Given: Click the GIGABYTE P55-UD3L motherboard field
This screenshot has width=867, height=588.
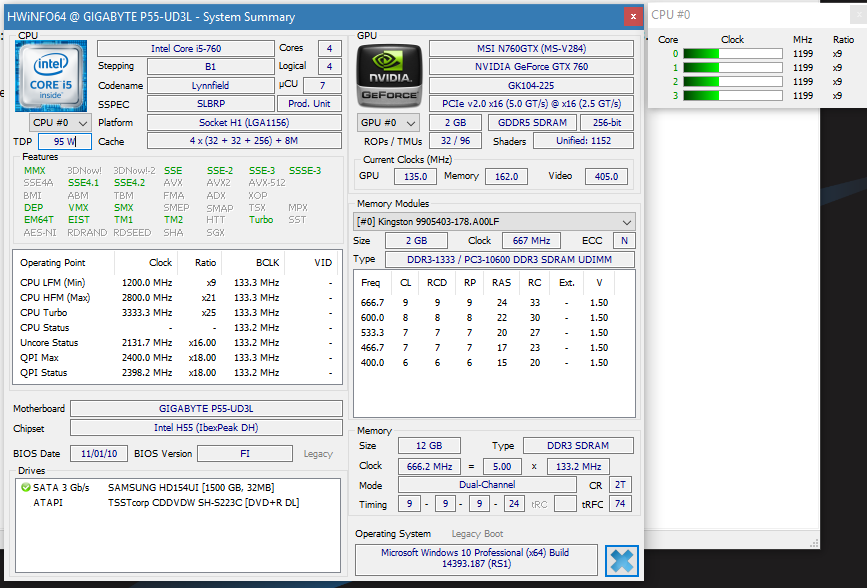Looking at the screenshot, I should click(205, 408).
